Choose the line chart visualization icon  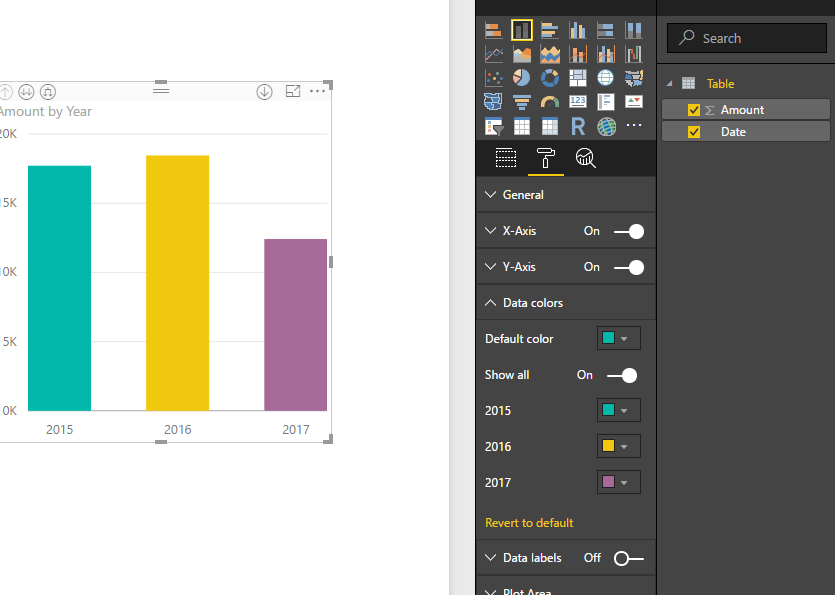click(x=494, y=54)
